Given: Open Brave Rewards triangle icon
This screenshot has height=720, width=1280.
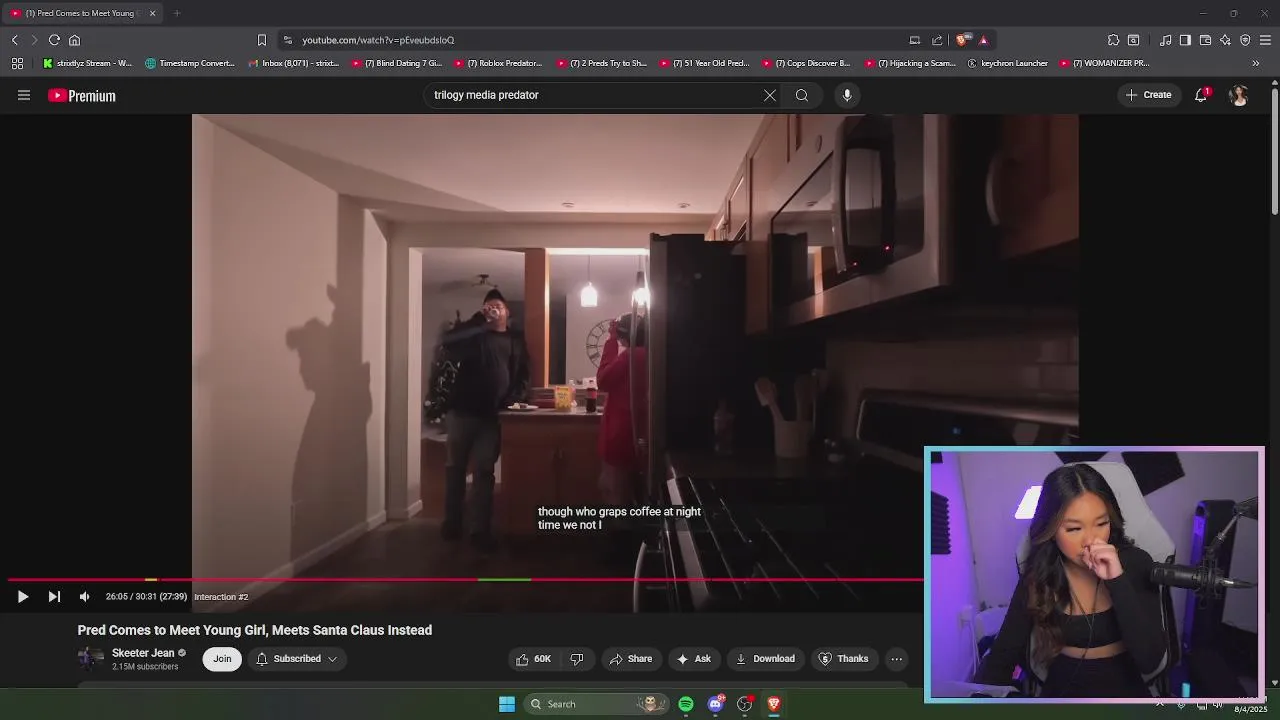Looking at the screenshot, I should point(983,40).
